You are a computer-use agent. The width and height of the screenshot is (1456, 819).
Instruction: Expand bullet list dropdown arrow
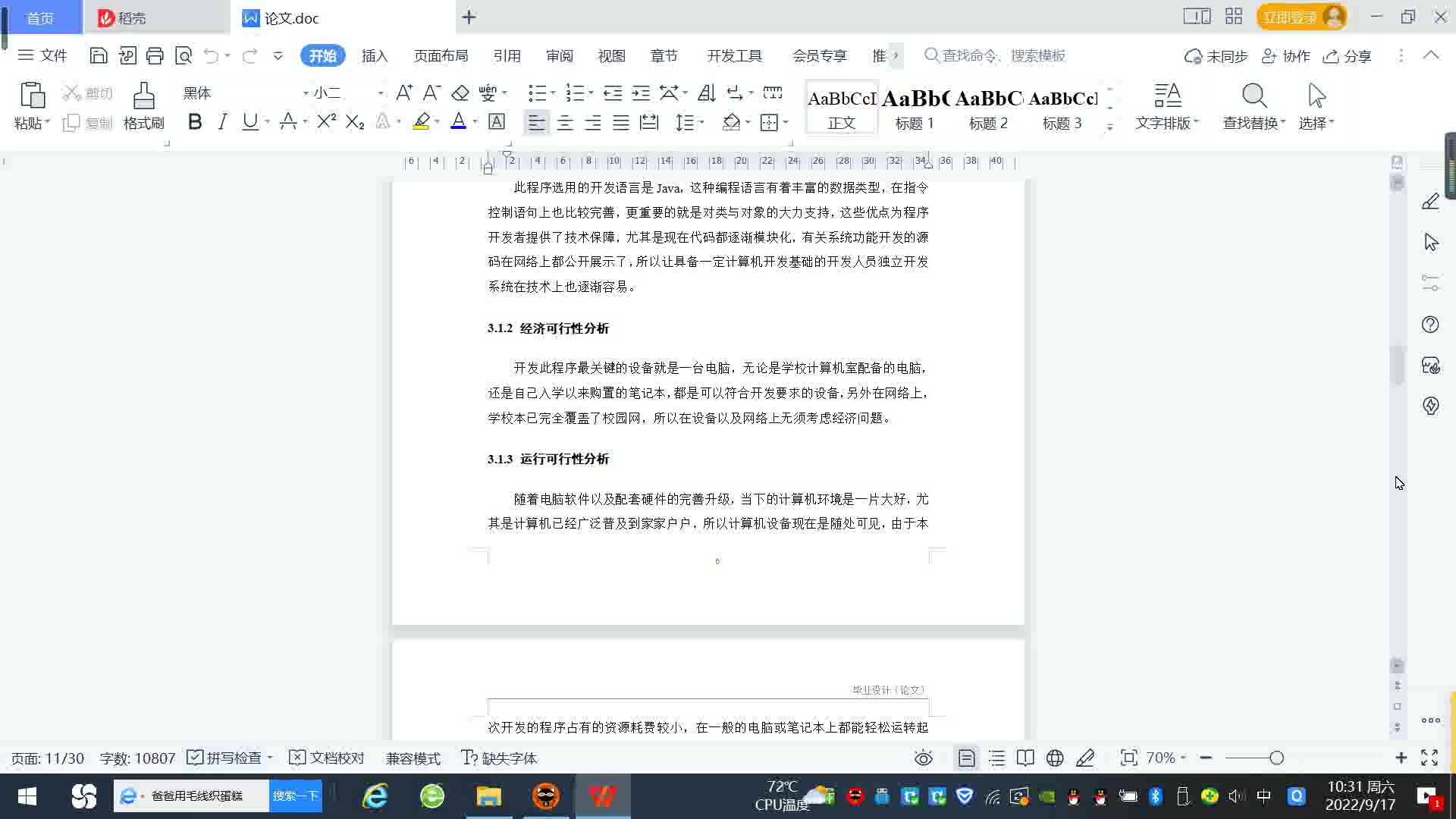pyautogui.click(x=553, y=93)
